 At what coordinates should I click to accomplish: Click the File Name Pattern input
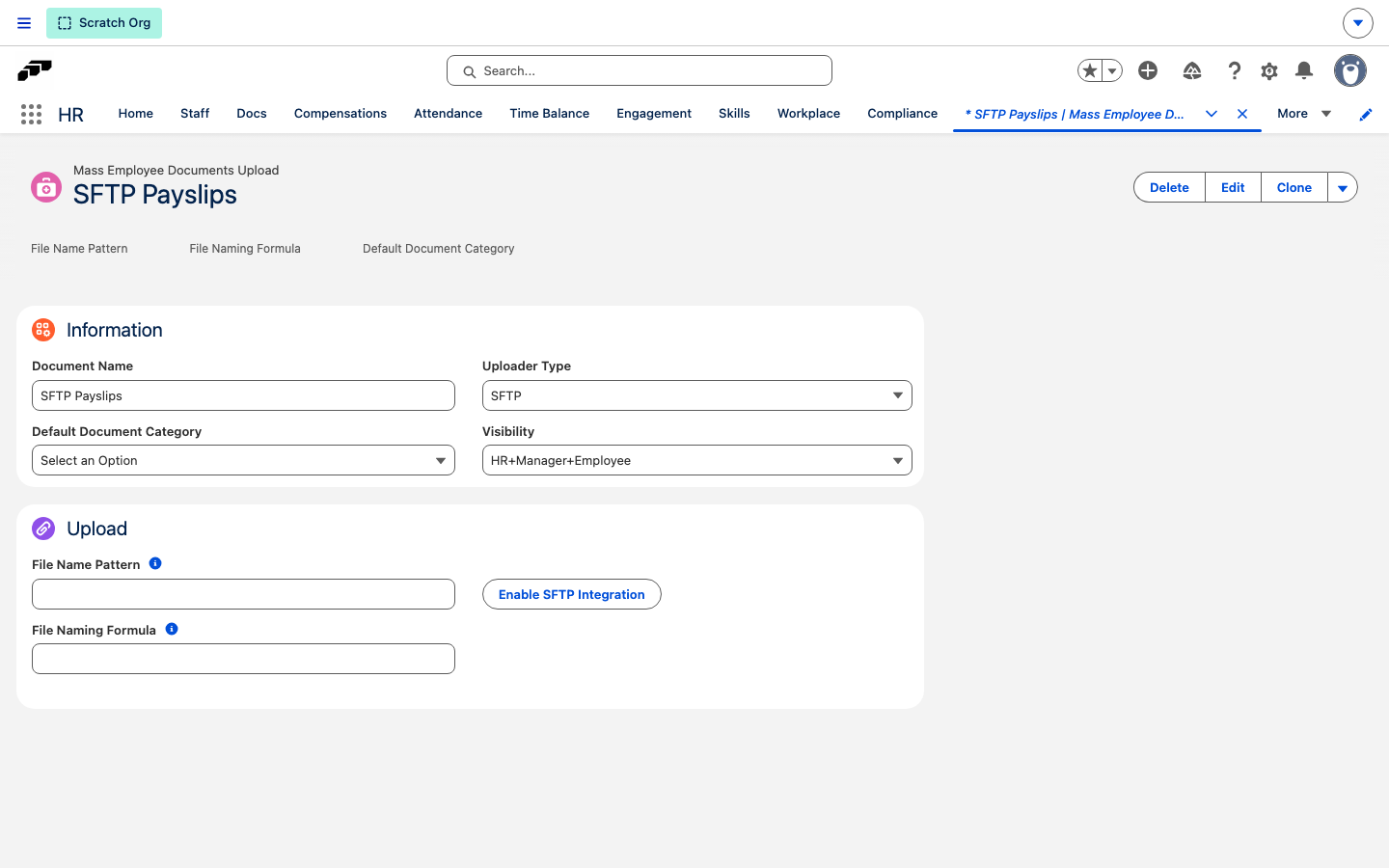coord(243,594)
